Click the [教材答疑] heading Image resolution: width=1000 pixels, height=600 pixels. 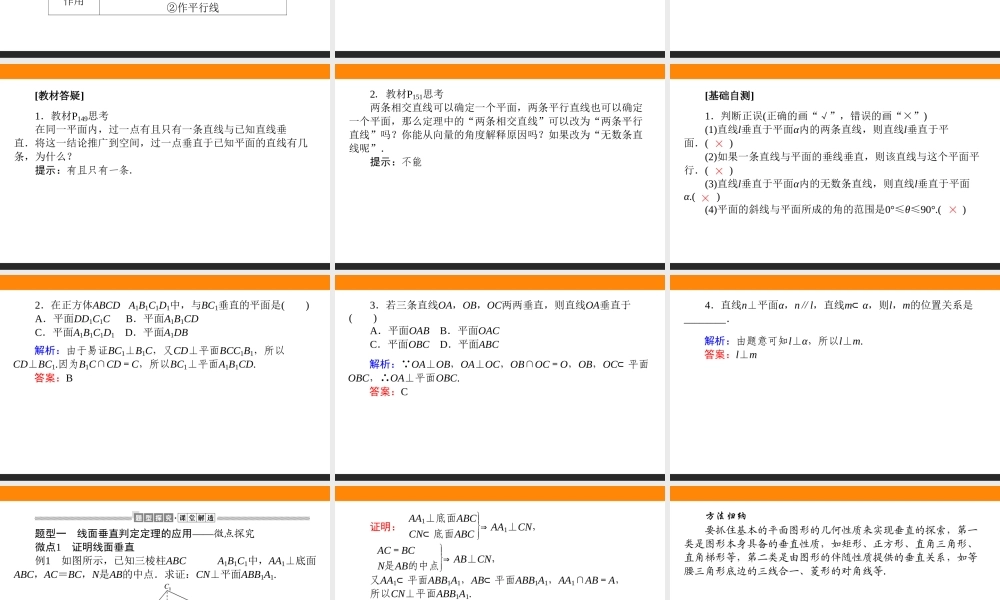click(x=59, y=96)
